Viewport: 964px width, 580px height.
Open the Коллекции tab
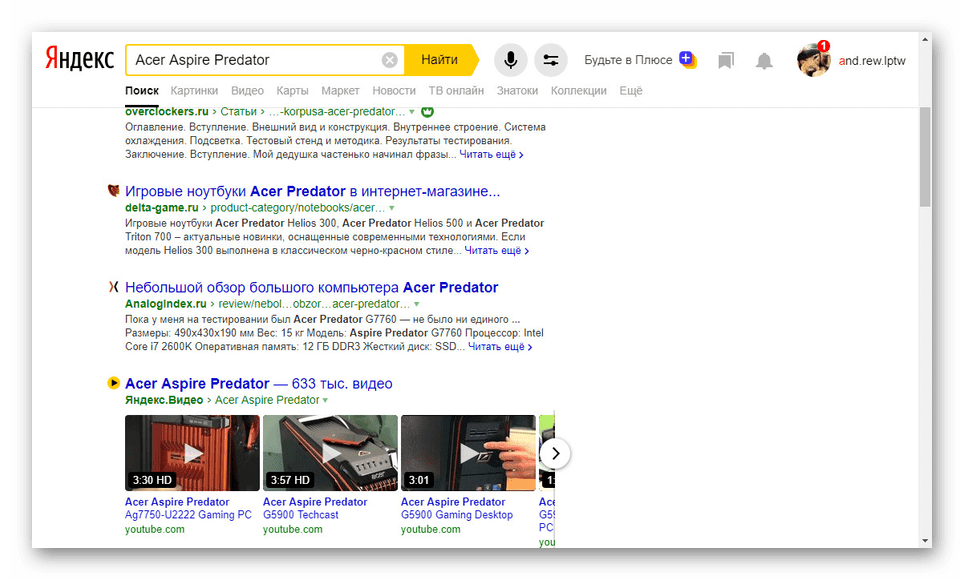tap(579, 90)
